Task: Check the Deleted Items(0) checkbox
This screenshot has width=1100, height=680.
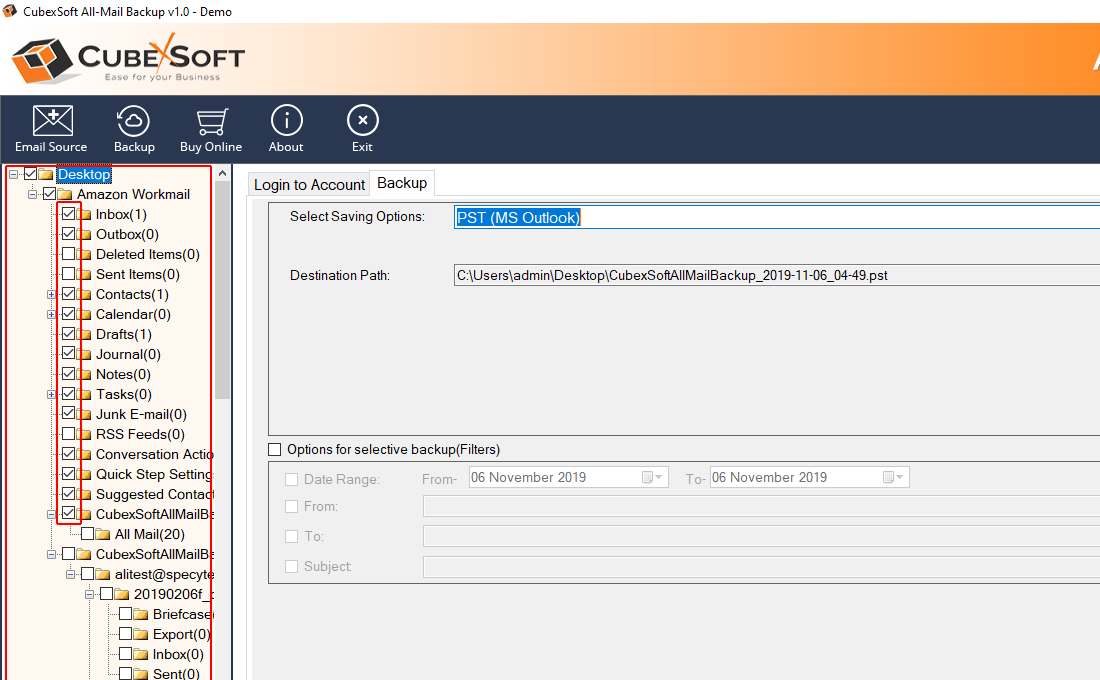Action: click(x=68, y=254)
